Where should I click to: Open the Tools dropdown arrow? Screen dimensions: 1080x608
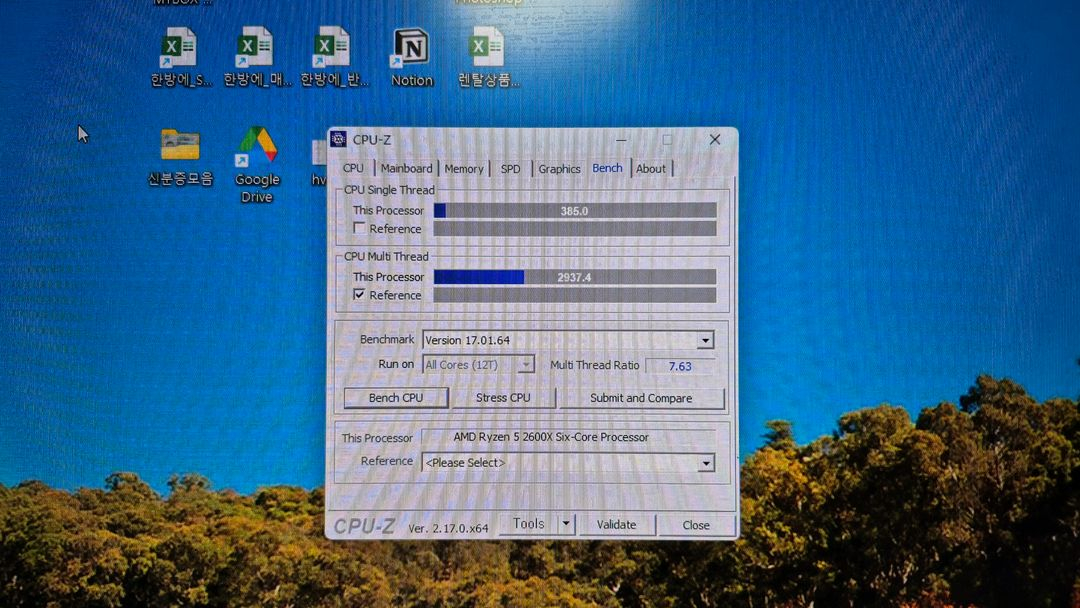[x=566, y=523]
